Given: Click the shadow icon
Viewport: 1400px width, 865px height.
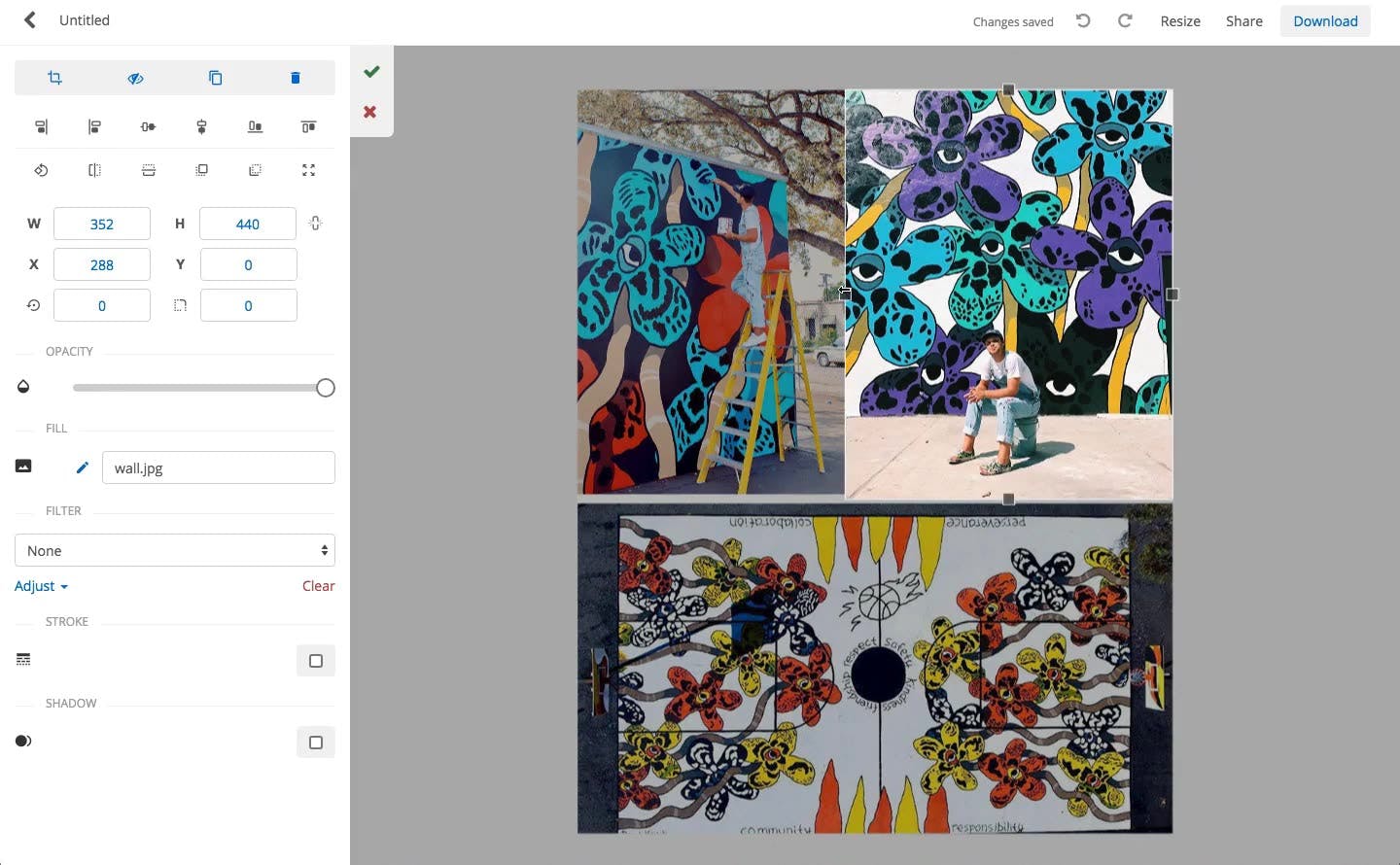Looking at the screenshot, I should (23, 742).
